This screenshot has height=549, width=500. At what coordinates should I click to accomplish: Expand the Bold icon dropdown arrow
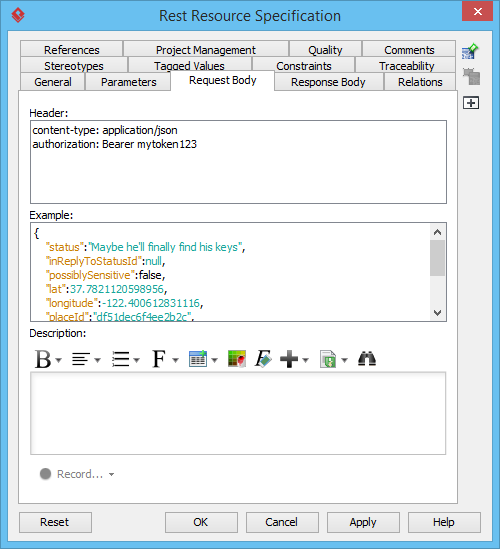point(58,360)
